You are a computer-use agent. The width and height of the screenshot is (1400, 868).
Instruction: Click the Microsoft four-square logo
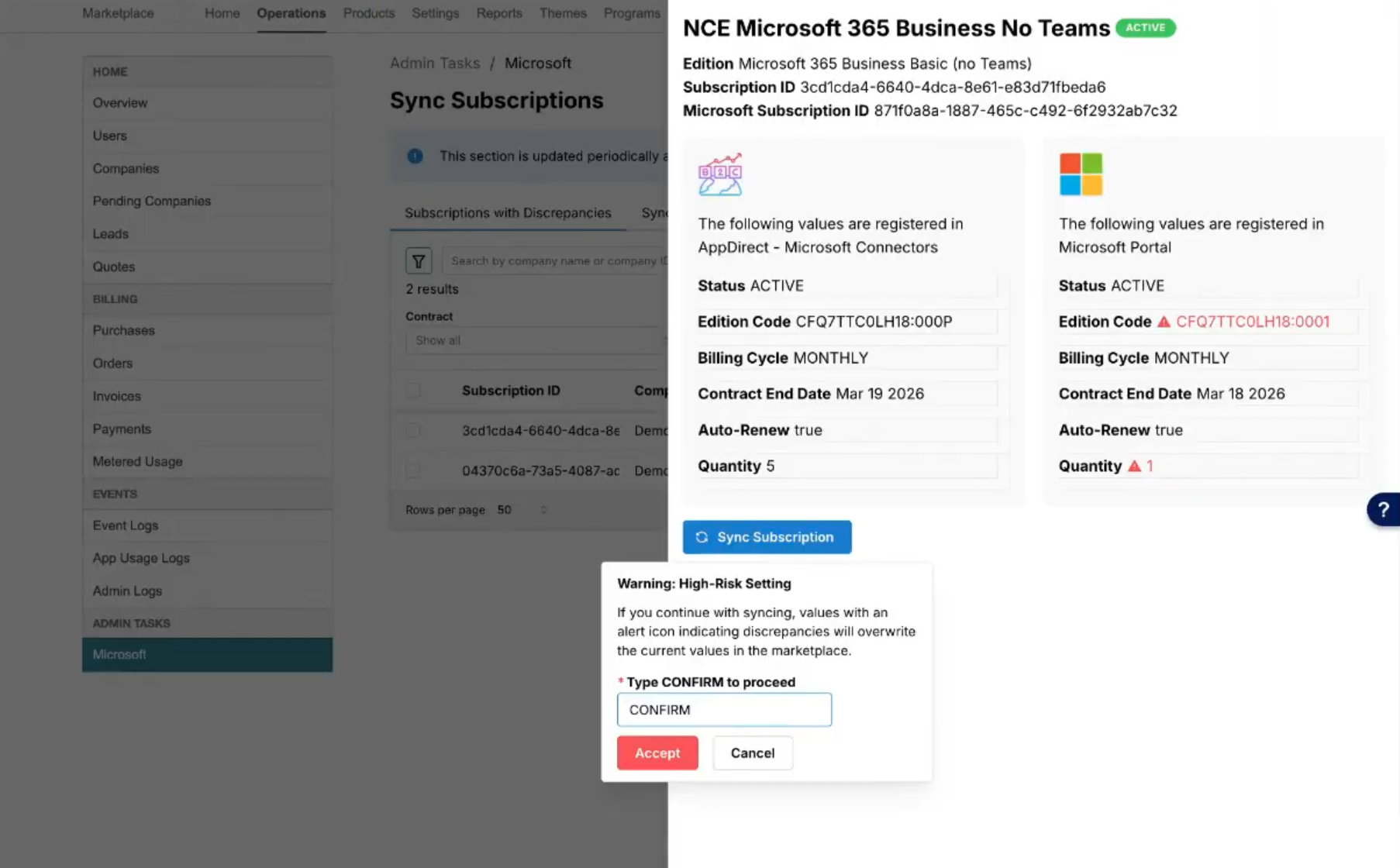pos(1081,174)
